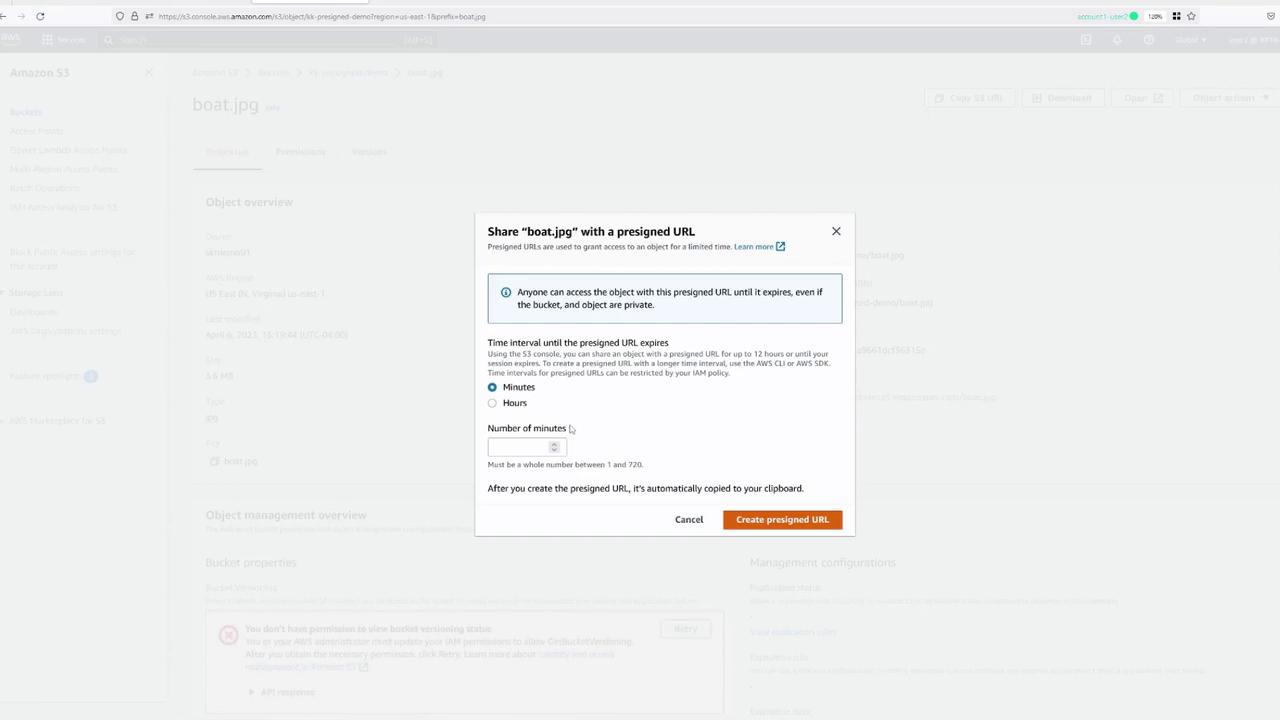Screen dimensions: 1280x720
Task: Select the Minutes radio option
Action: pos(492,387)
